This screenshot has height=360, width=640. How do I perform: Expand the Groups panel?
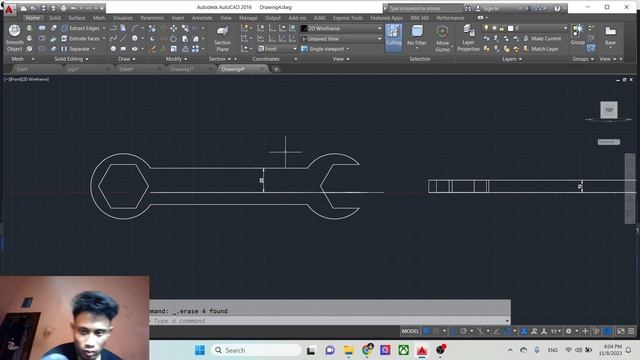pos(583,59)
